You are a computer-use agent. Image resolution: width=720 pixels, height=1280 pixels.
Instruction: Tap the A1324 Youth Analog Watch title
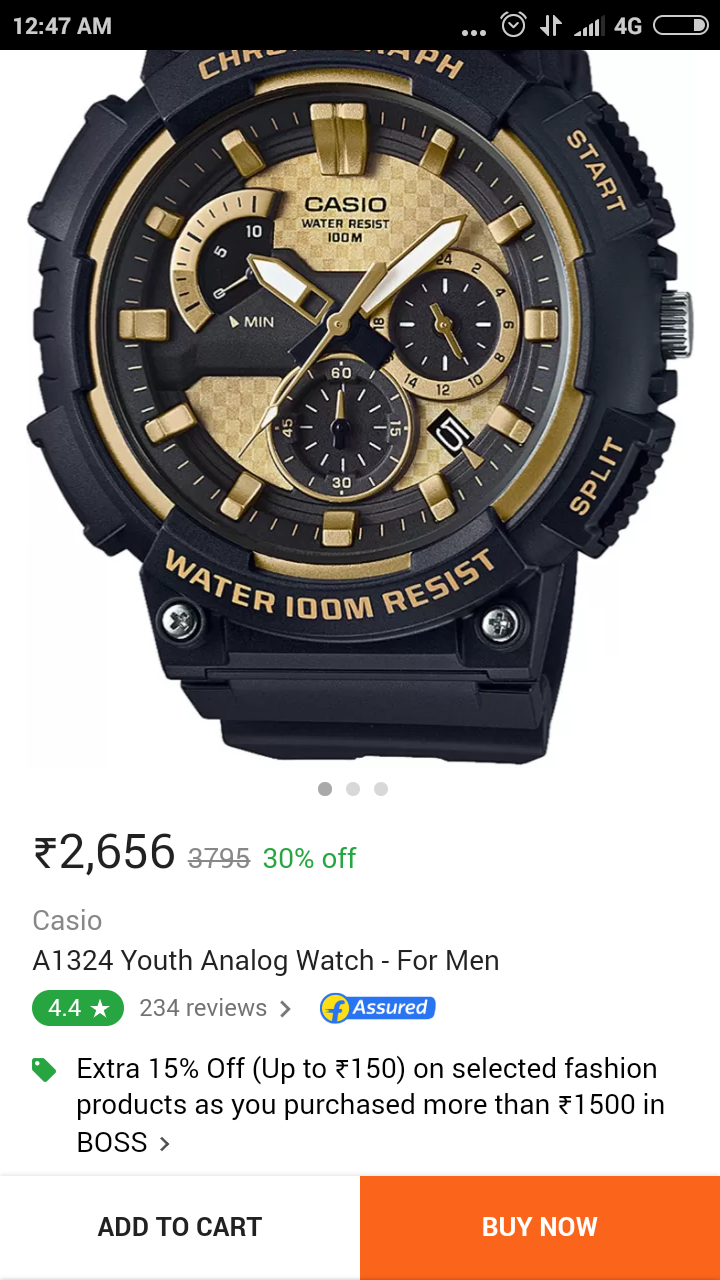pyautogui.click(x=266, y=961)
